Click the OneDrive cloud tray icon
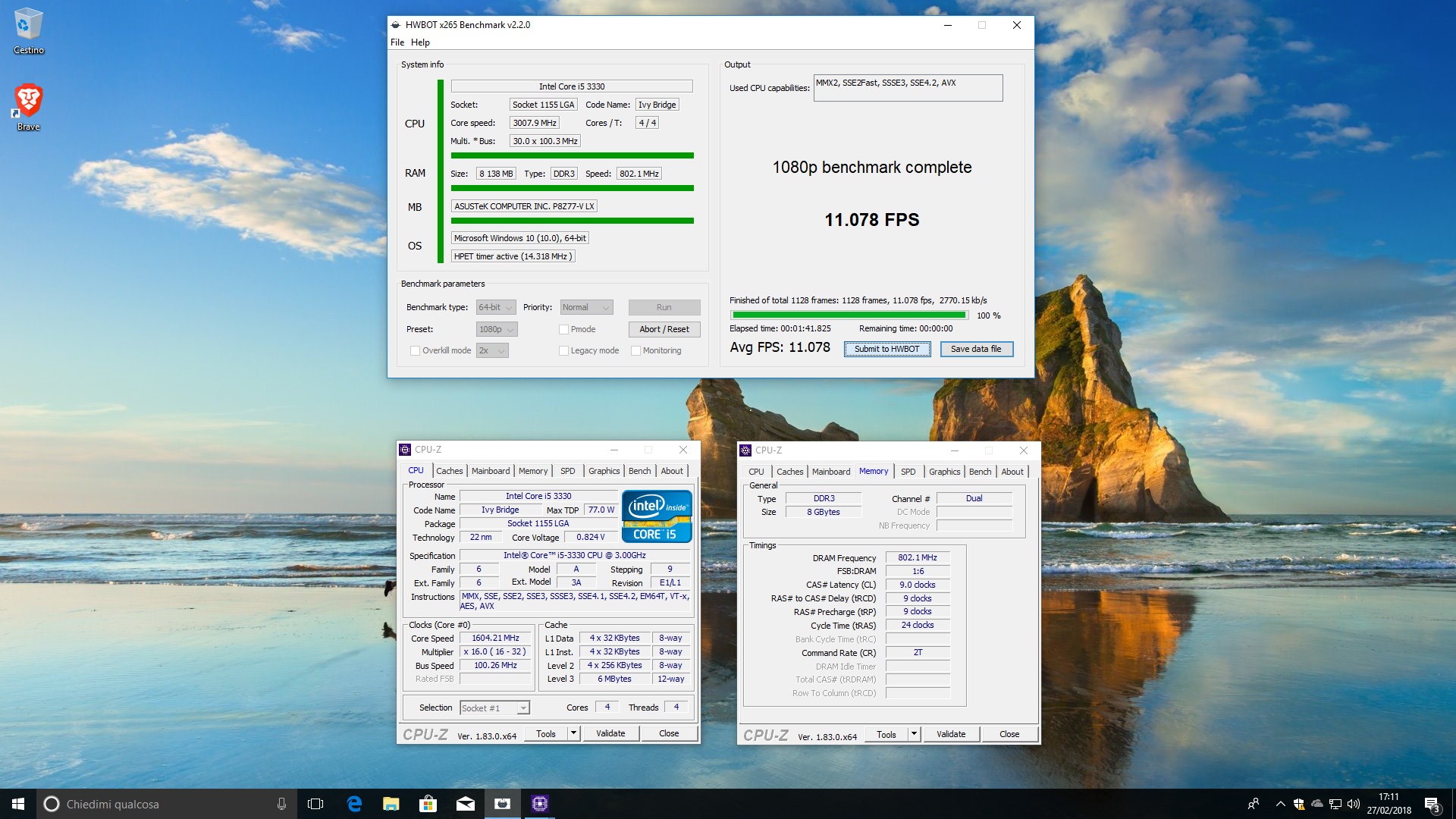This screenshot has height=819, width=1456. tap(1317, 804)
